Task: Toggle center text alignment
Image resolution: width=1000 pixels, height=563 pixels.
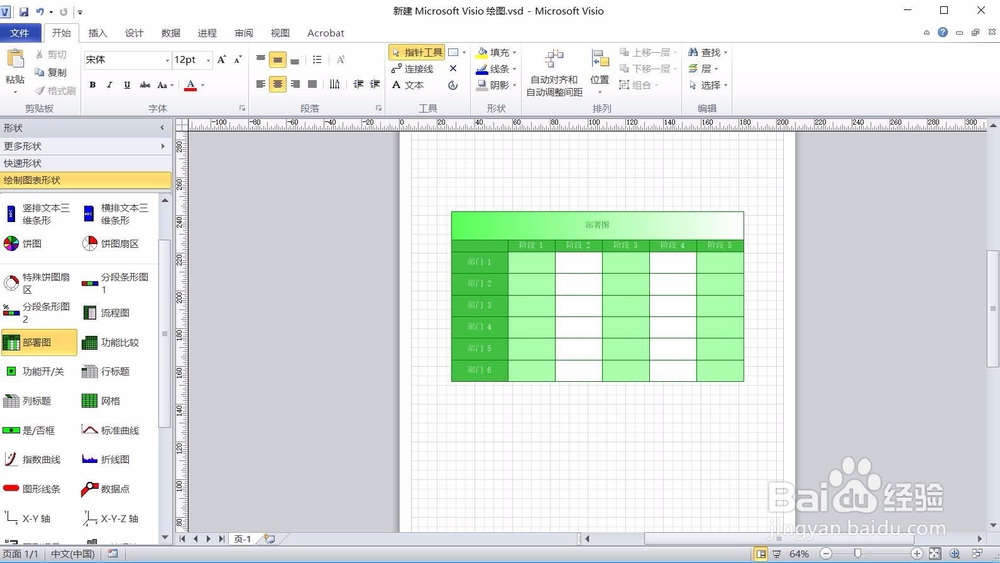Action: click(x=277, y=84)
